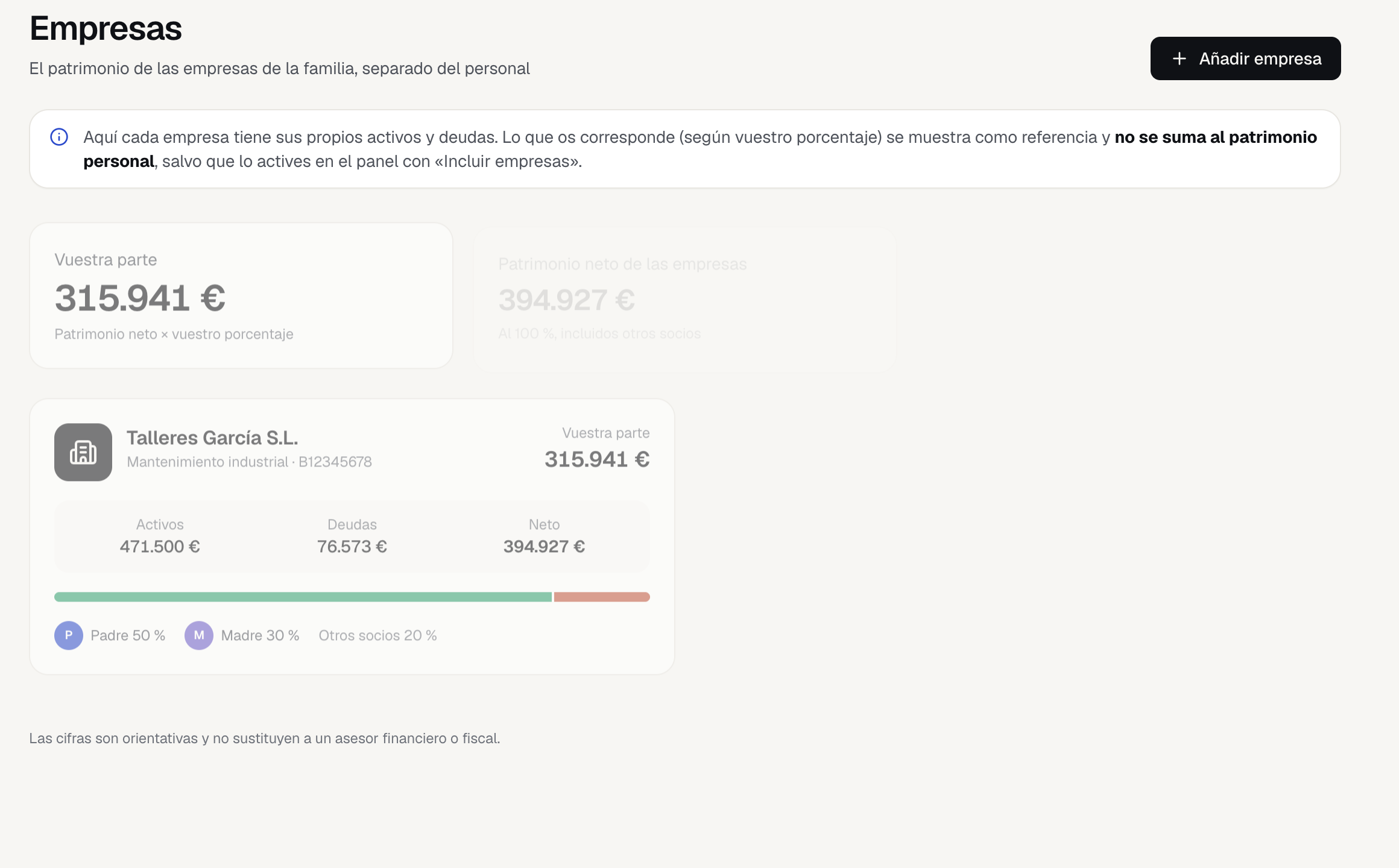Click the faded Patrimonio neto de las empresas card
1399x868 pixels.
684,300
